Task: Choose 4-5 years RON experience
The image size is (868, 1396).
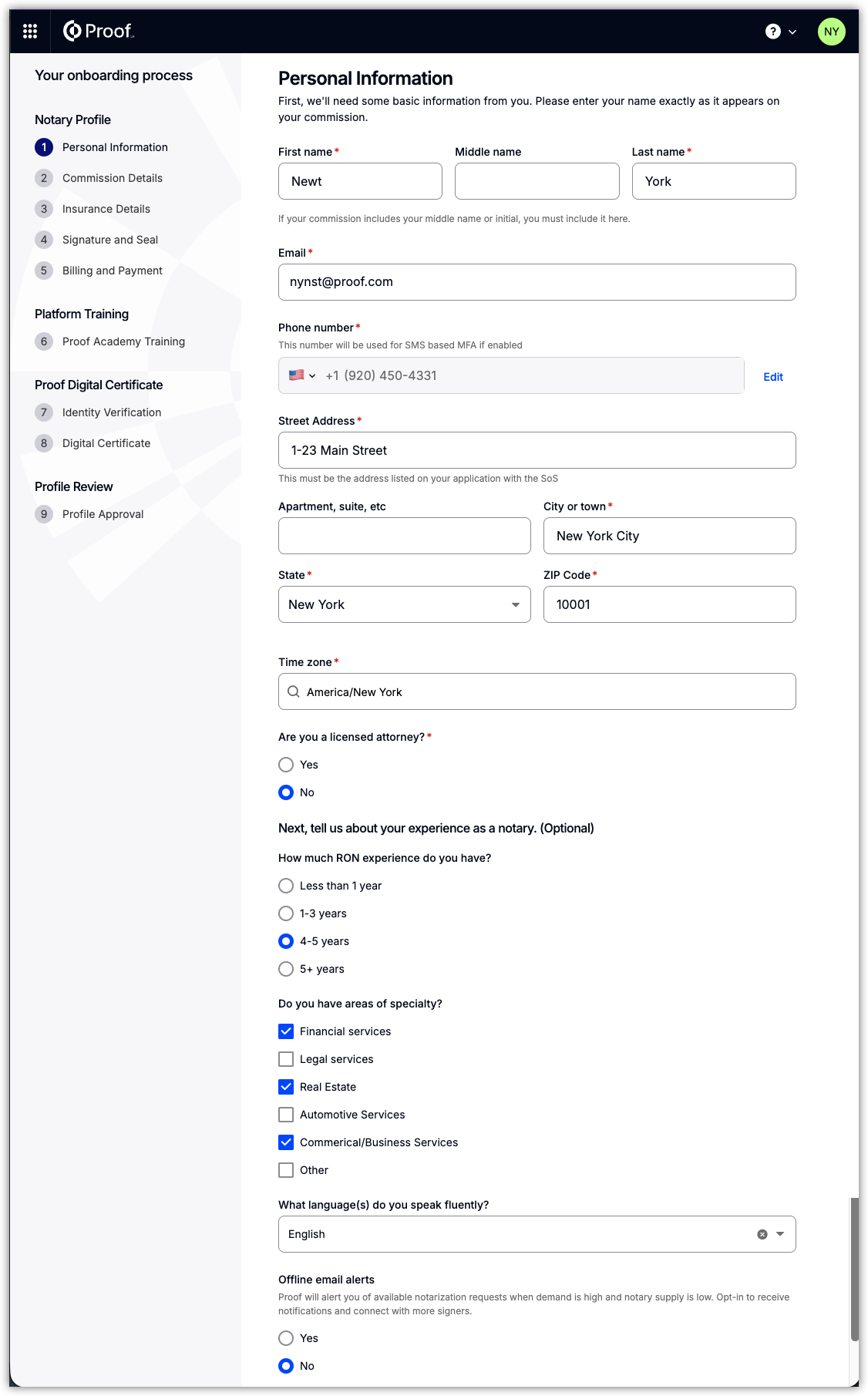Action: (286, 941)
